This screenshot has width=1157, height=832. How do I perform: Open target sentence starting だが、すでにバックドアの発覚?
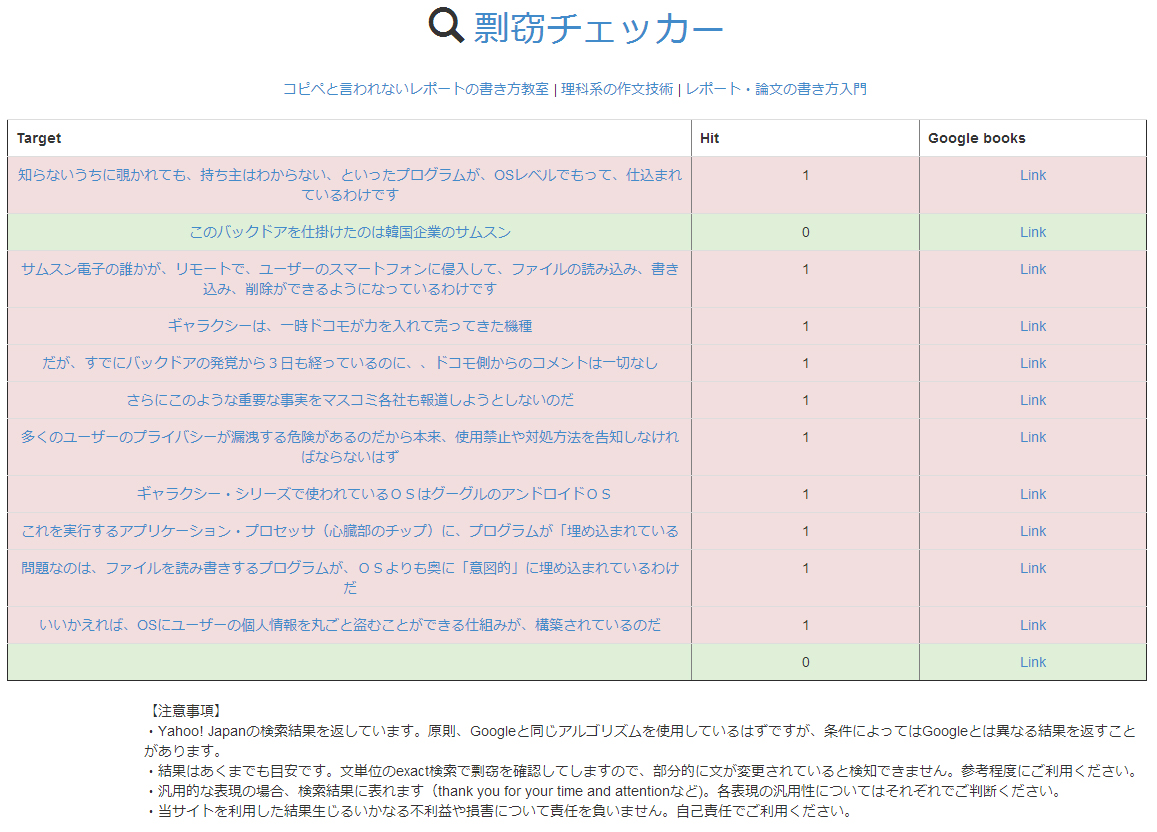350,363
